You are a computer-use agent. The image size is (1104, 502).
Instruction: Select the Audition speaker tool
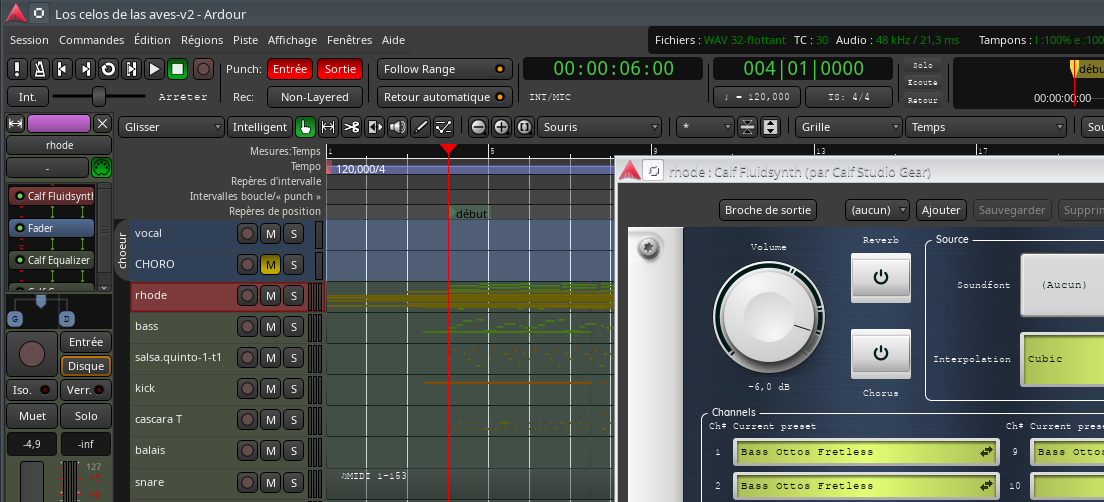click(397, 127)
